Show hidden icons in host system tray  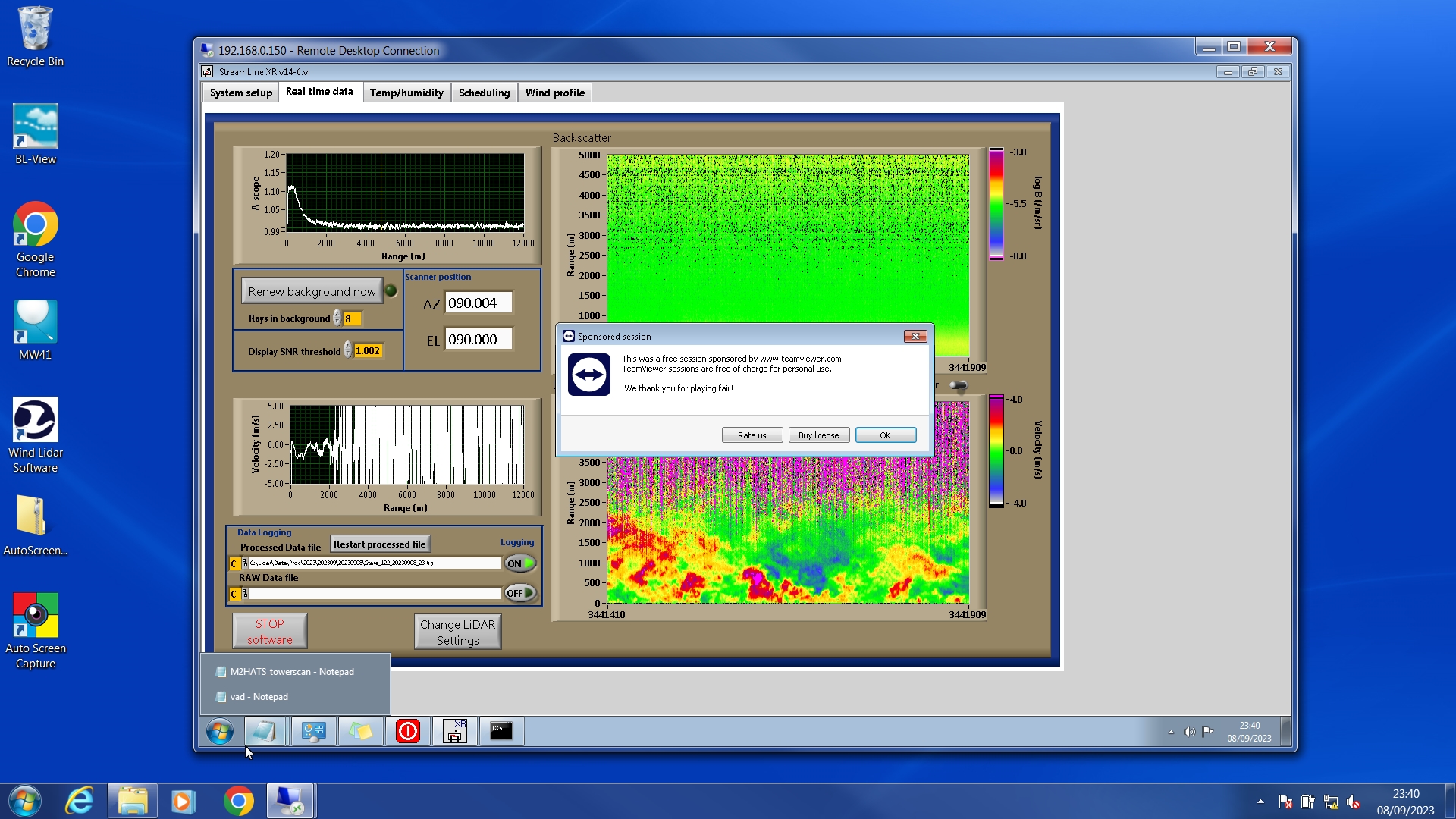(x=1260, y=802)
